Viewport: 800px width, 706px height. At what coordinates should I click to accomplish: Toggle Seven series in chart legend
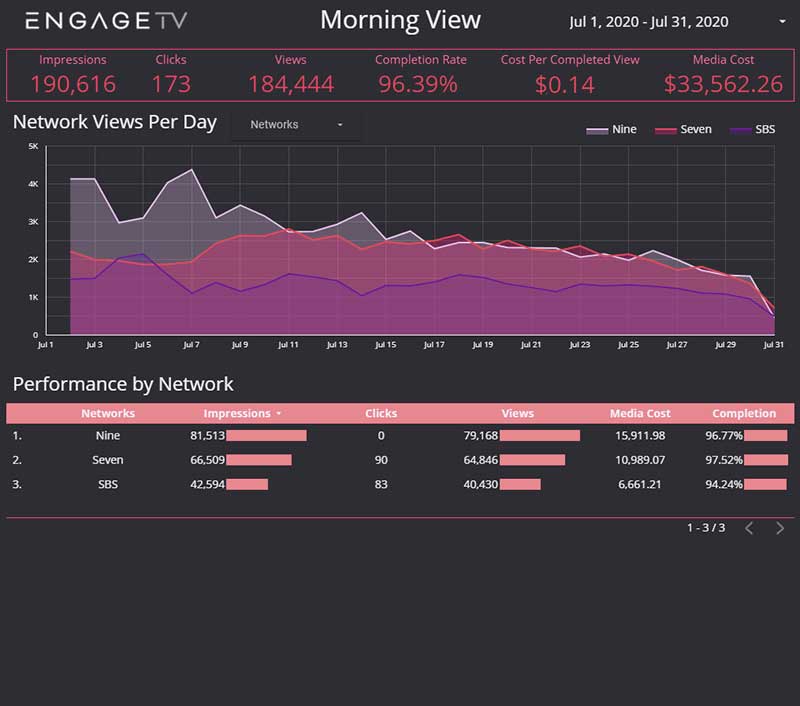point(683,130)
